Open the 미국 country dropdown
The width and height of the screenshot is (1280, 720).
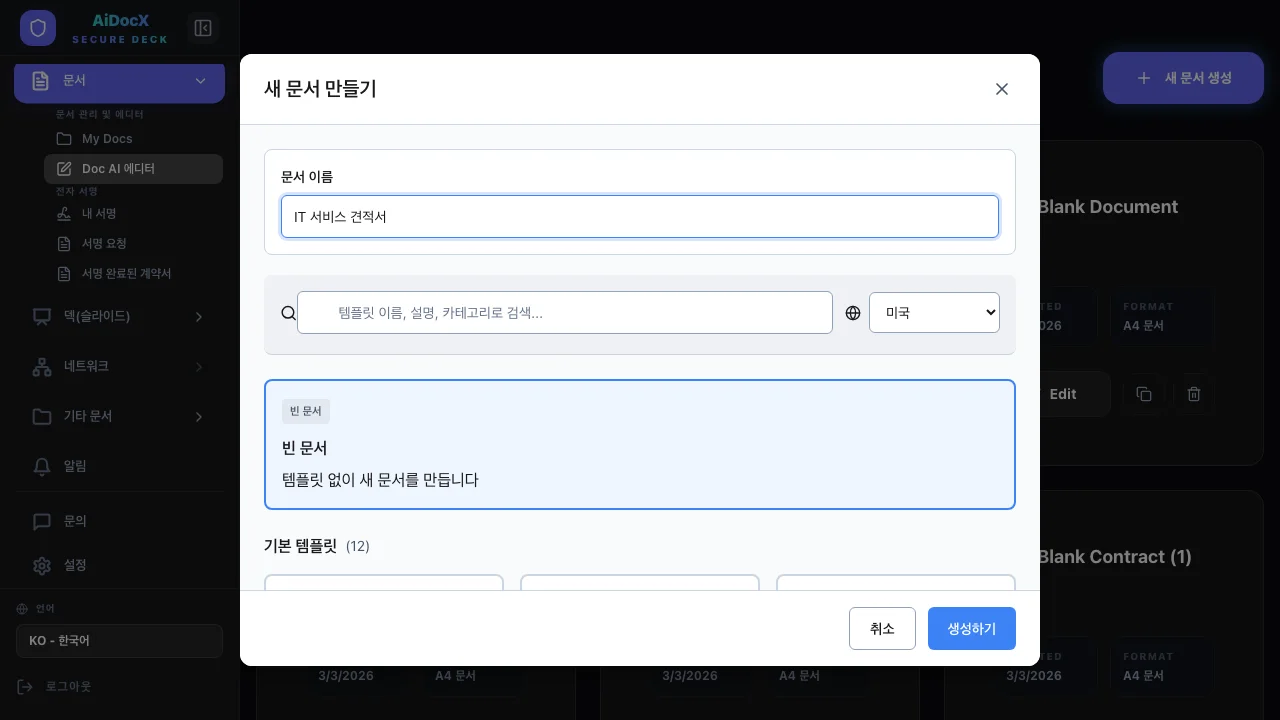tap(934, 312)
